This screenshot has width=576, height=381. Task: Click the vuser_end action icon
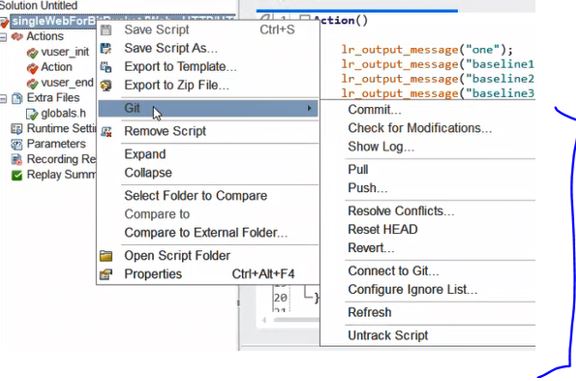[x=32, y=83]
